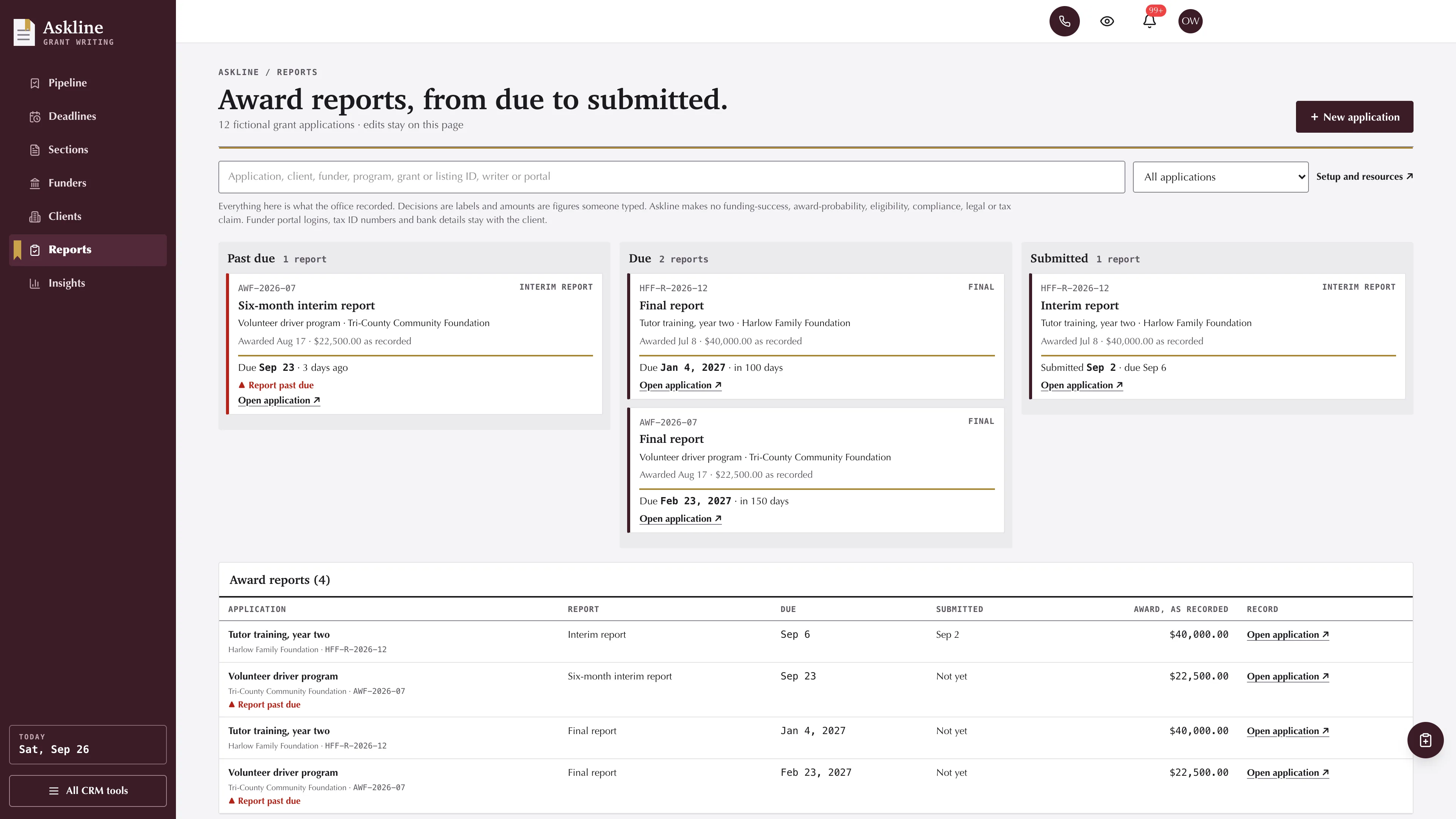Open application on Final report due Jan 4 card

click(x=680, y=385)
